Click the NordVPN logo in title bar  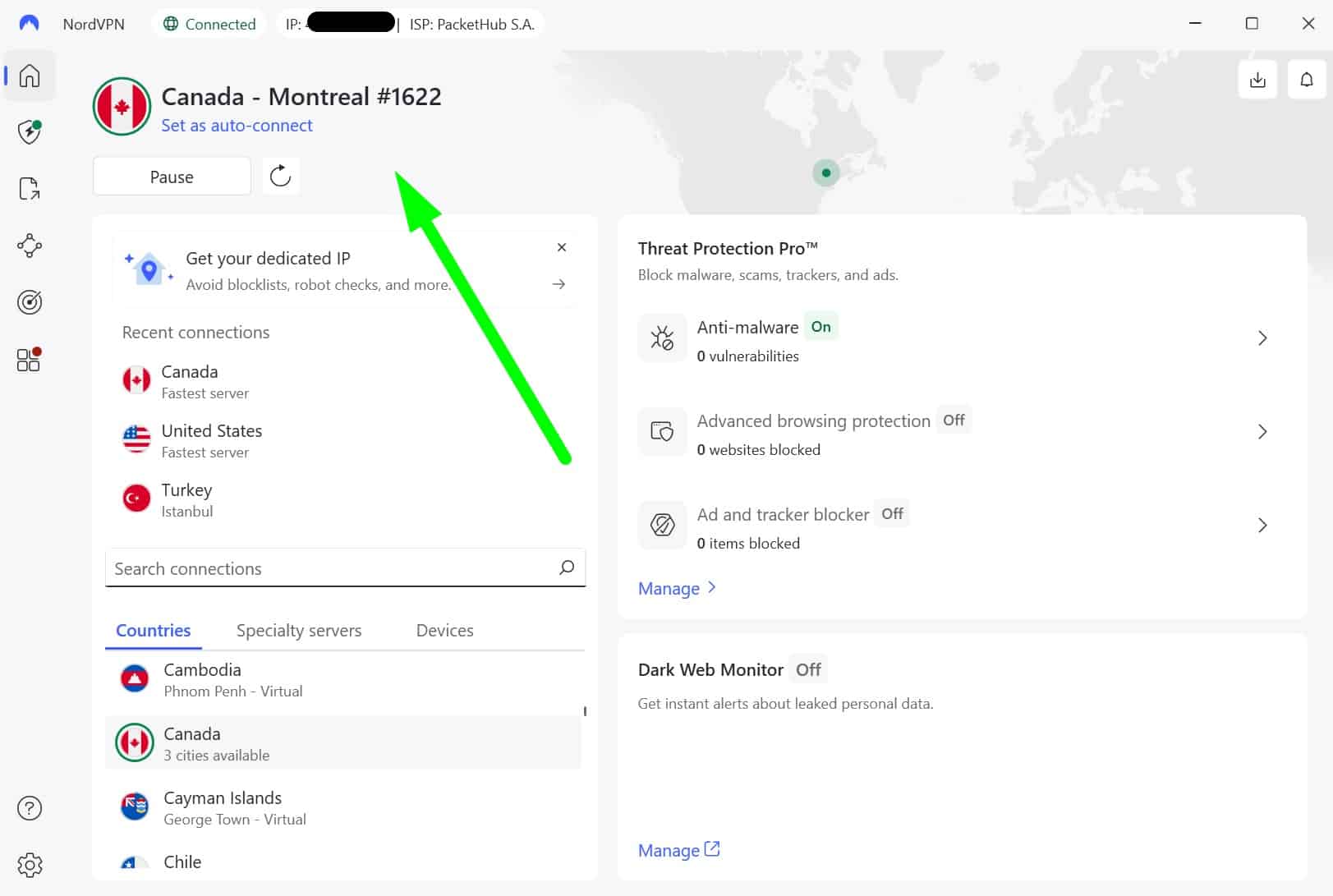[30, 23]
